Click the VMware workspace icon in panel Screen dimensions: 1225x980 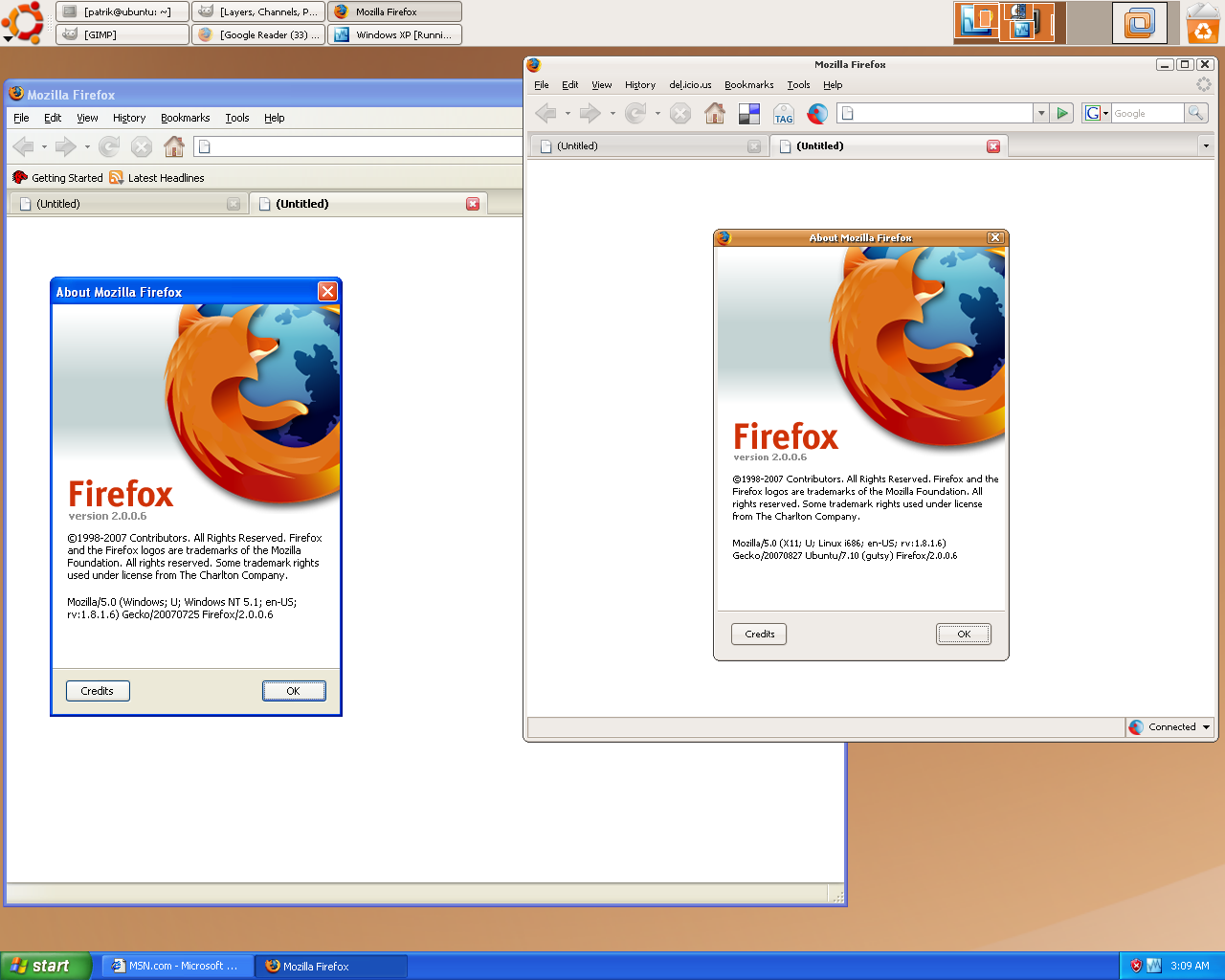1139,23
